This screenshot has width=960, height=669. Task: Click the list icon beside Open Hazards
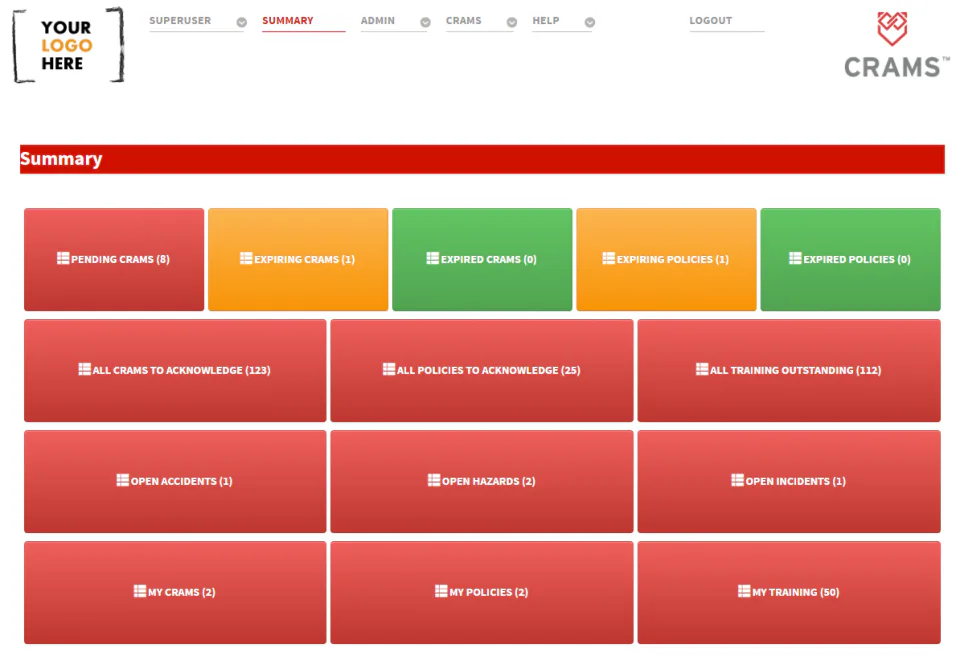pos(434,480)
